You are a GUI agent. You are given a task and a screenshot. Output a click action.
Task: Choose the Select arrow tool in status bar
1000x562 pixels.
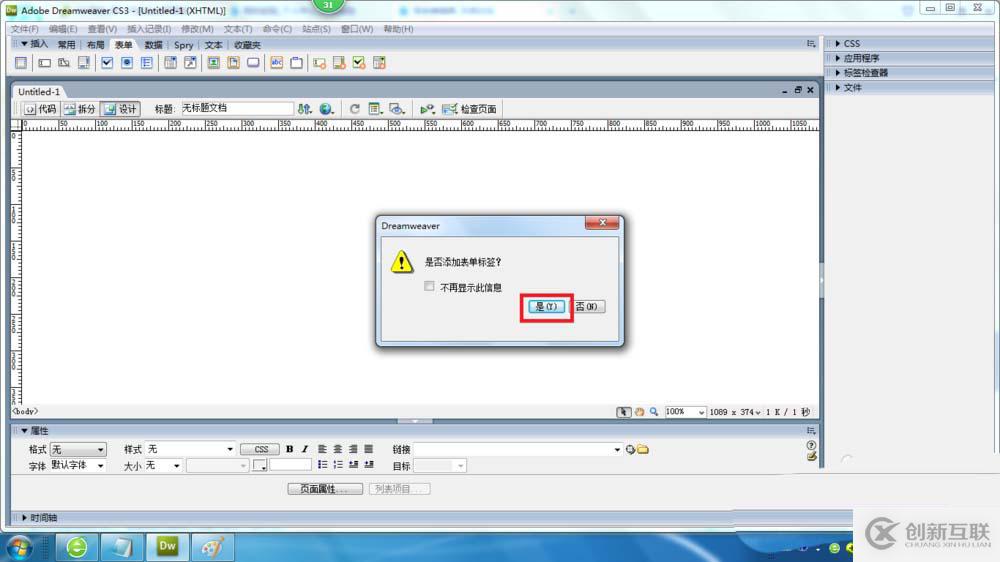click(623, 412)
